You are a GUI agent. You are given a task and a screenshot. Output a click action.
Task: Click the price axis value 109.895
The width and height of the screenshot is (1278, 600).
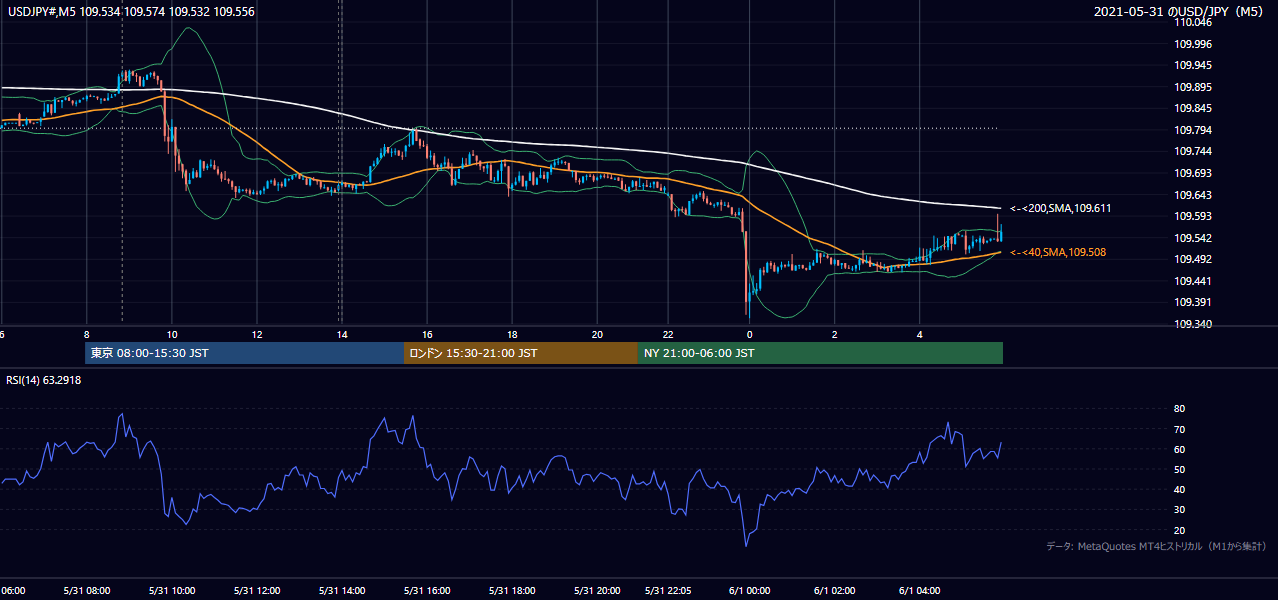tap(1195, 87)
